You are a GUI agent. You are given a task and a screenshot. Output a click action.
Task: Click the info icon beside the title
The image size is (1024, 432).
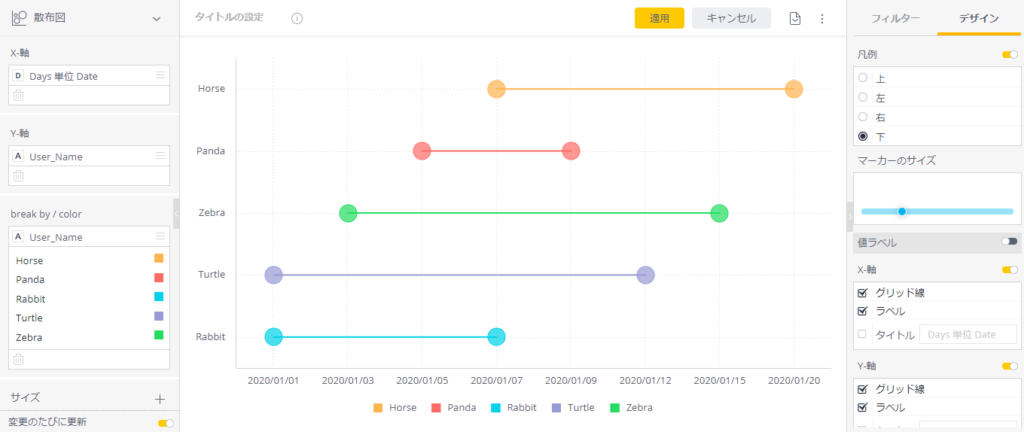click(297, 18)
